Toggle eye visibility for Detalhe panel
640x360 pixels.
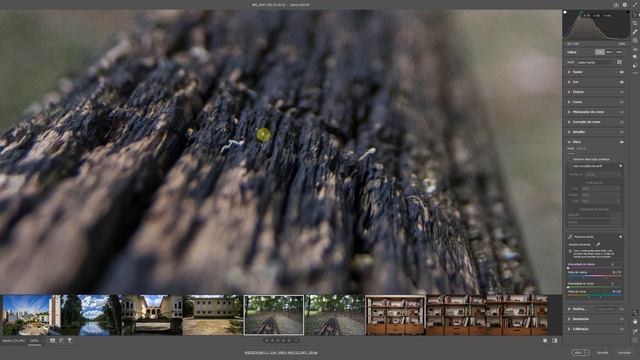621,132
